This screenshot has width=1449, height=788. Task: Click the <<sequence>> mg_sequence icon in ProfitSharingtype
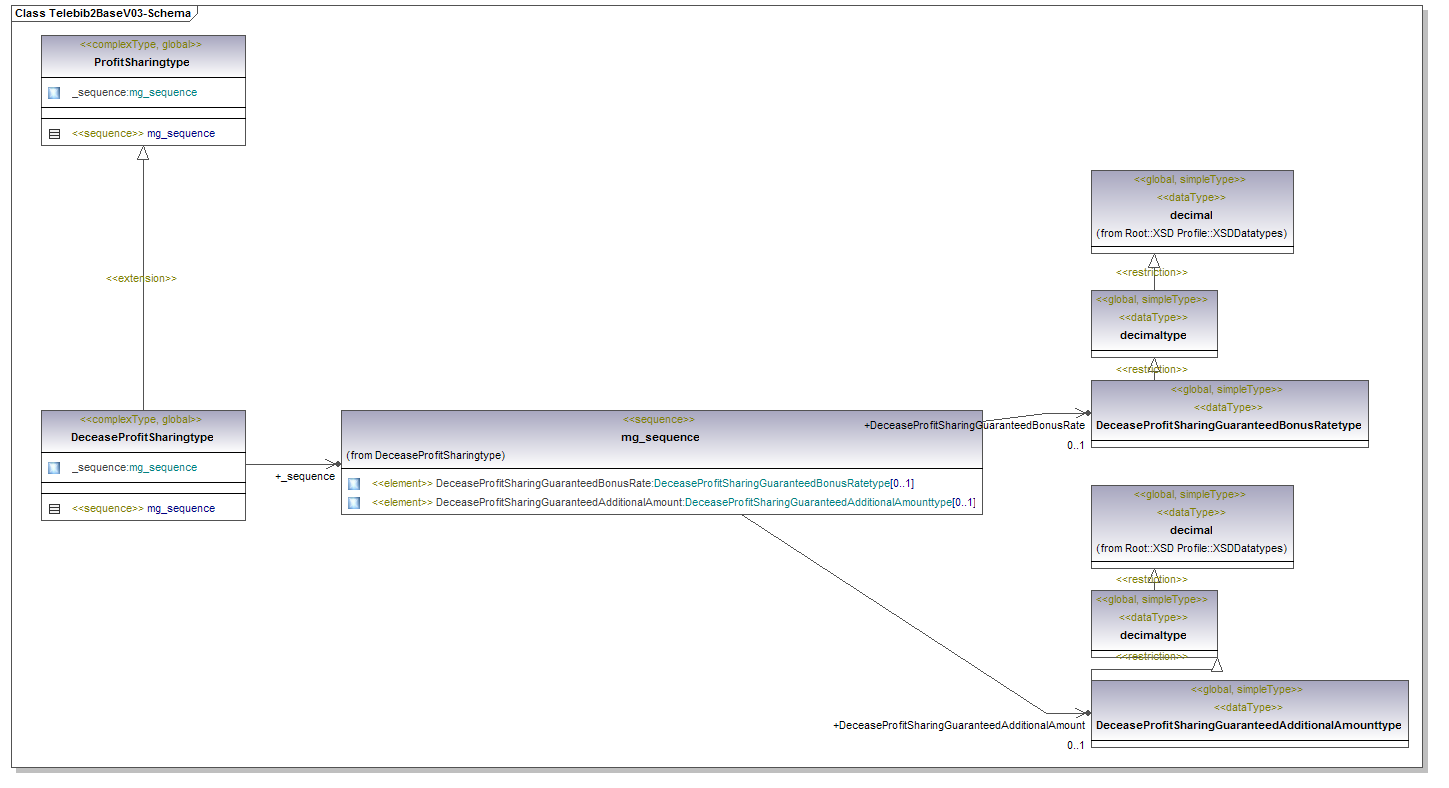tap(54, 133)
